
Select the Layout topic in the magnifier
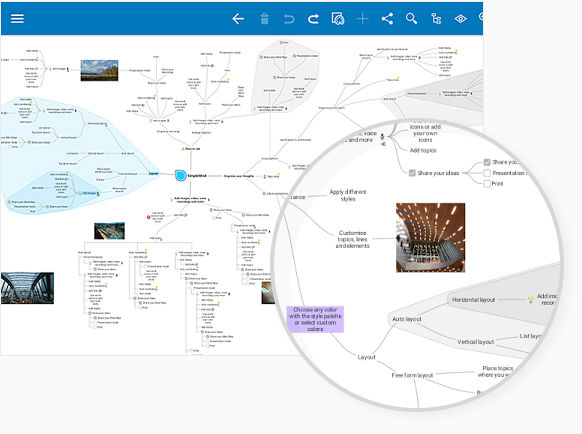point(366,357)
